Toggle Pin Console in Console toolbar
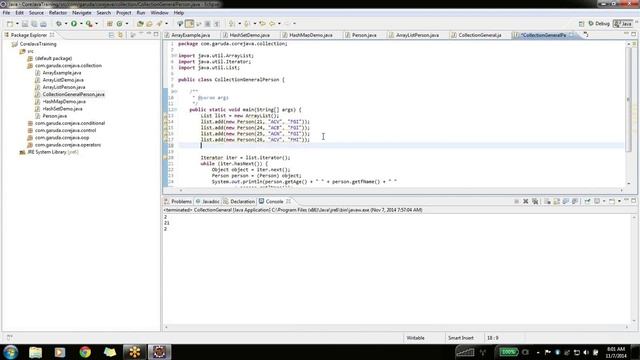640x360 pixels. click(x=587, y=201)
